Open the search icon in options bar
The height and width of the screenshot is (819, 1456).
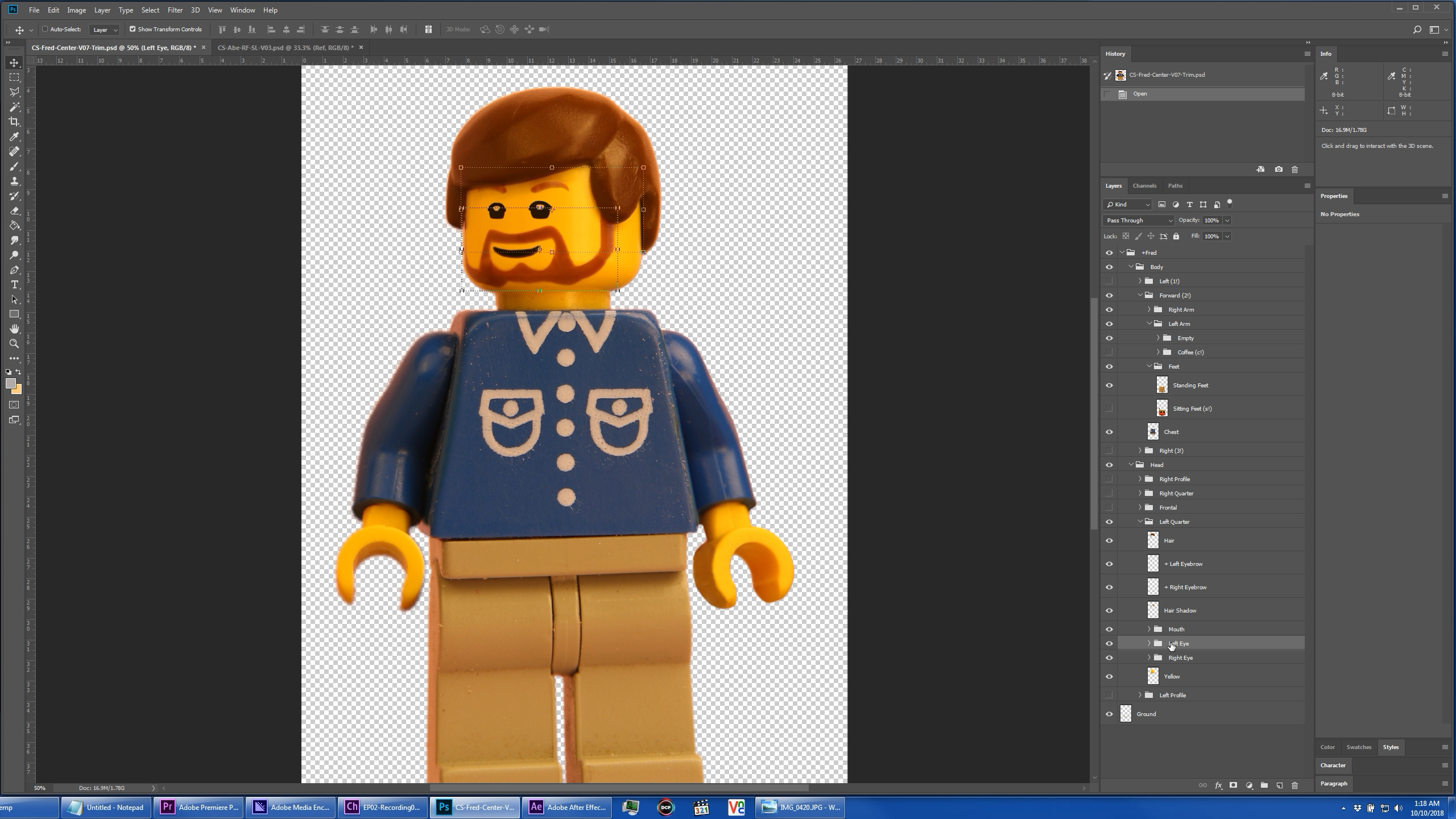1417,30
